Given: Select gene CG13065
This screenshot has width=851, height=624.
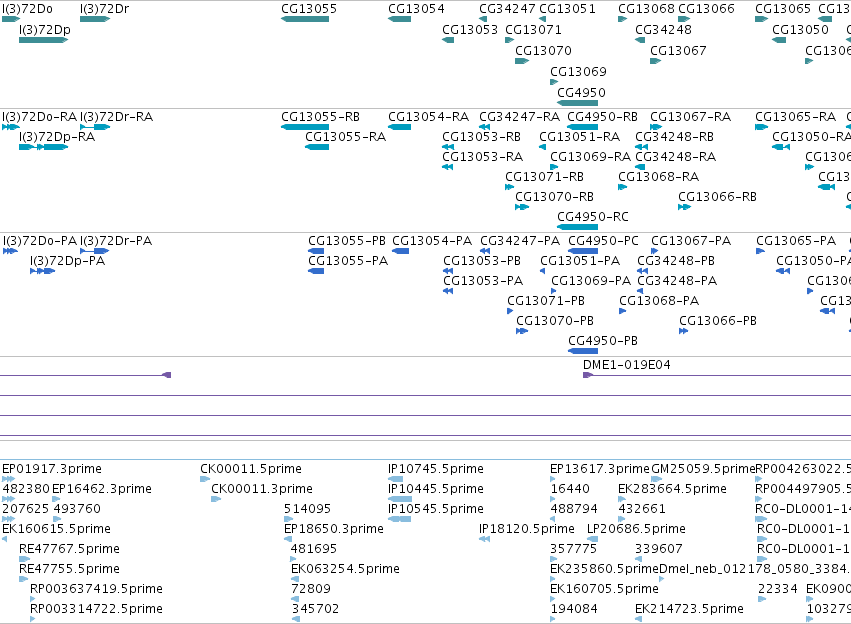Looking at the screenshot, I should tap(761, 19).
